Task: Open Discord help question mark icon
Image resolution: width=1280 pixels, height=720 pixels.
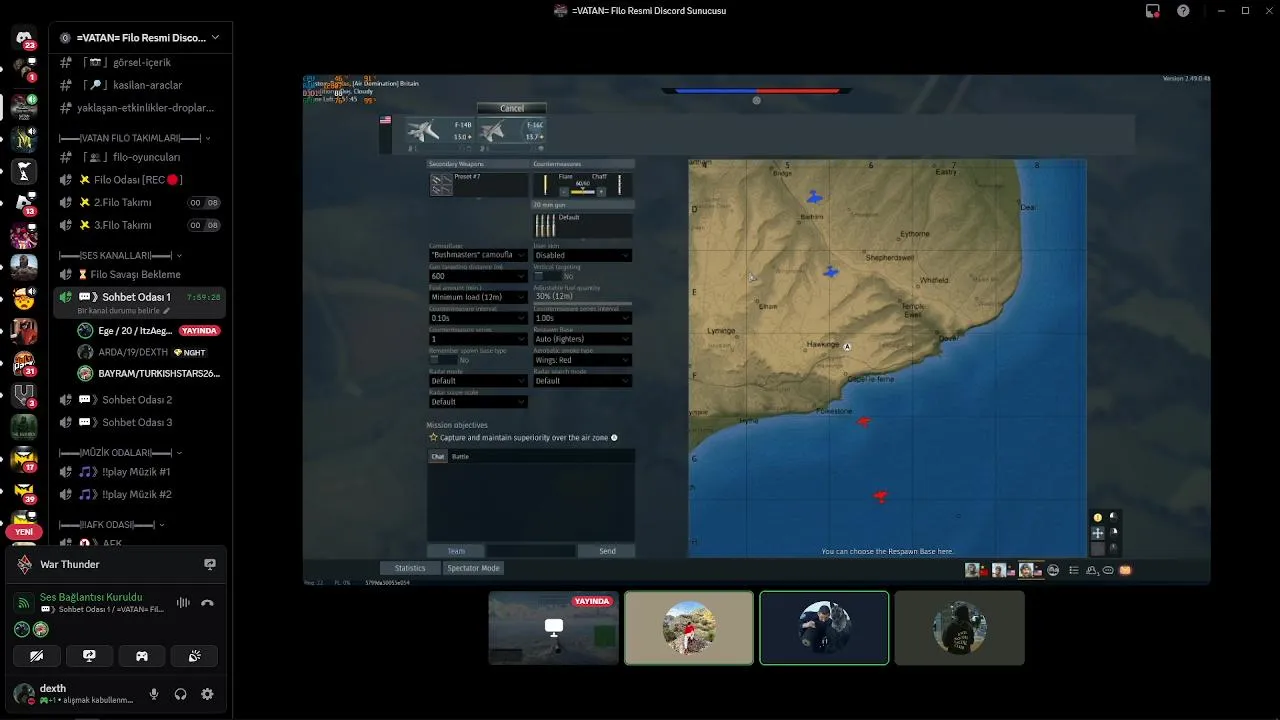Action: tap(1183, 11)
